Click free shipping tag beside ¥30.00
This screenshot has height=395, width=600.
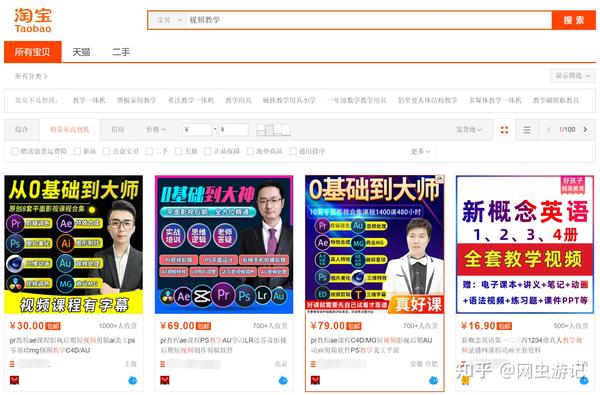(53, 326)
